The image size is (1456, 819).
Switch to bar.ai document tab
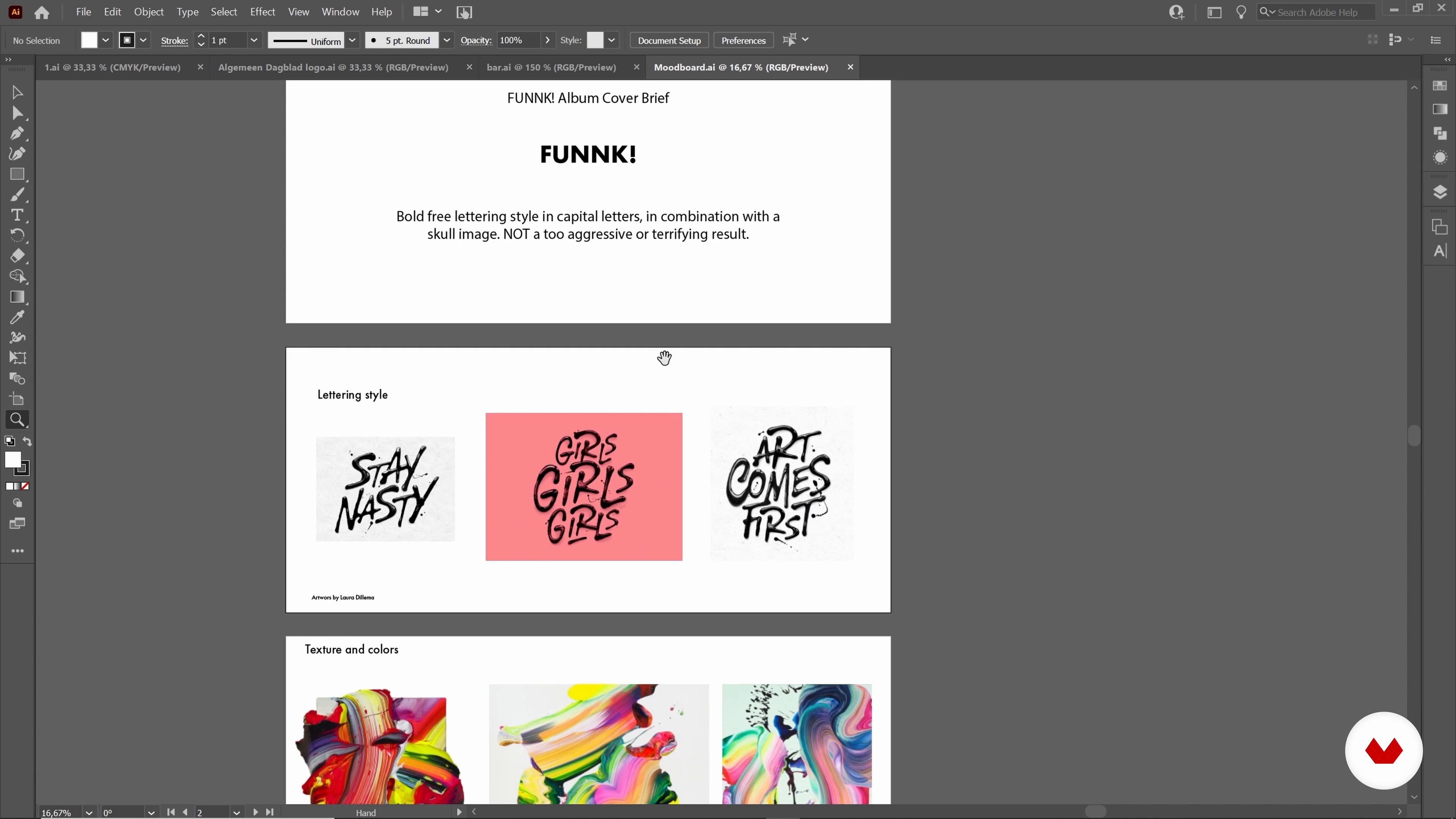551,67
